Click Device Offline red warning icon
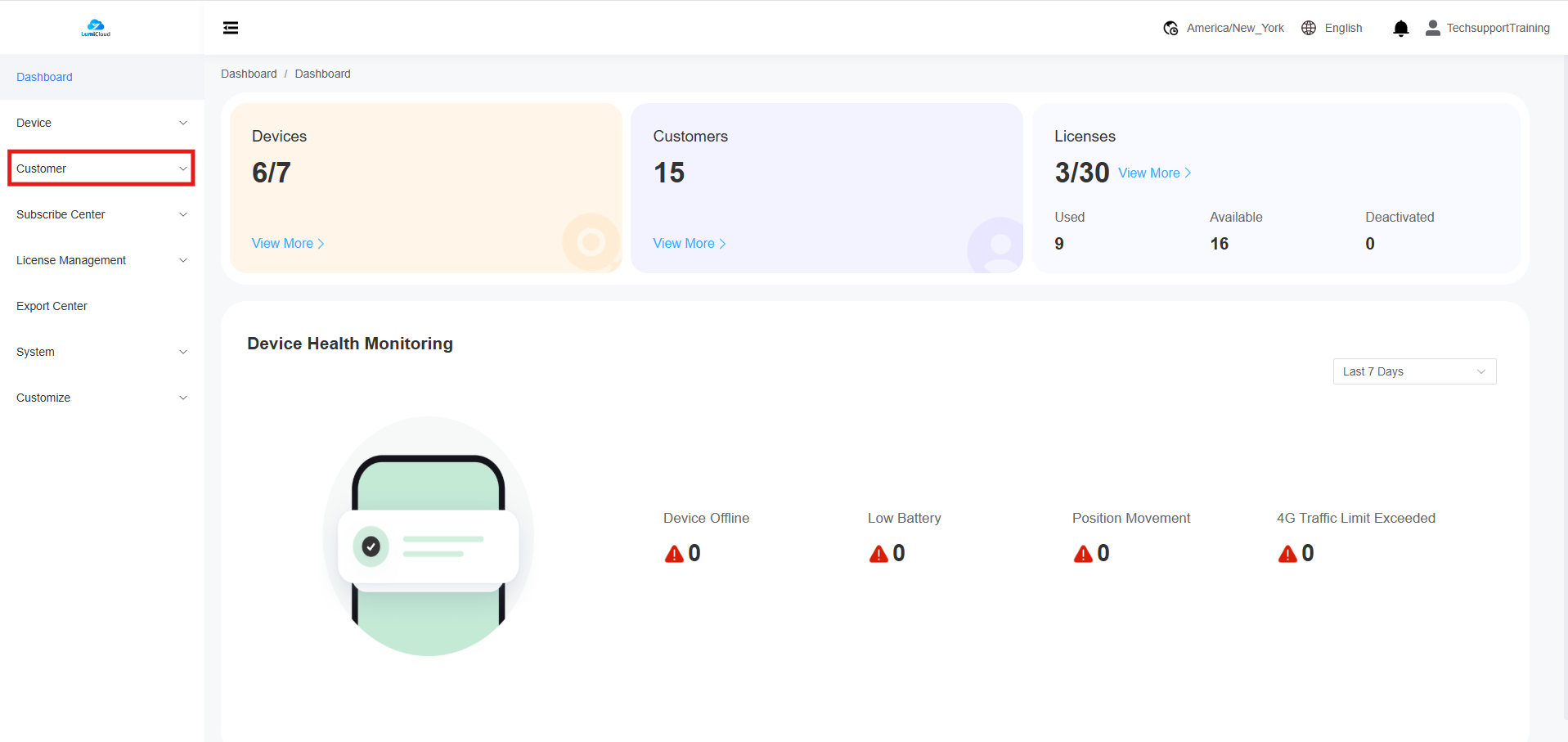The image size is (1568, 742). click(x=674, y=554)
